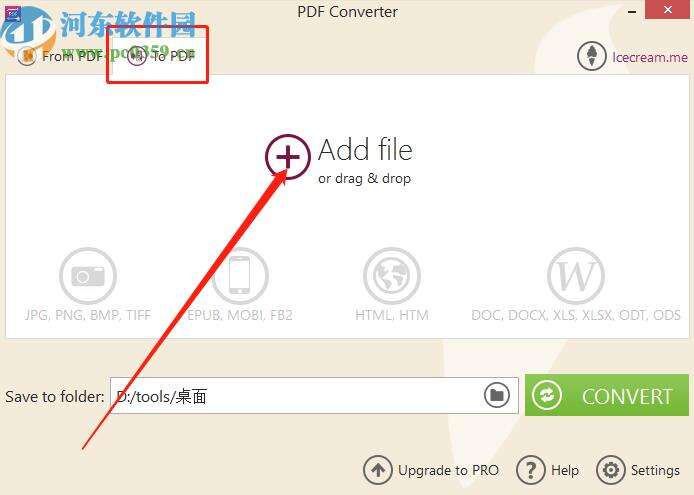Click the Add file text
The height and width of the screenshot is (495, 694).
[x=366, y=150]
